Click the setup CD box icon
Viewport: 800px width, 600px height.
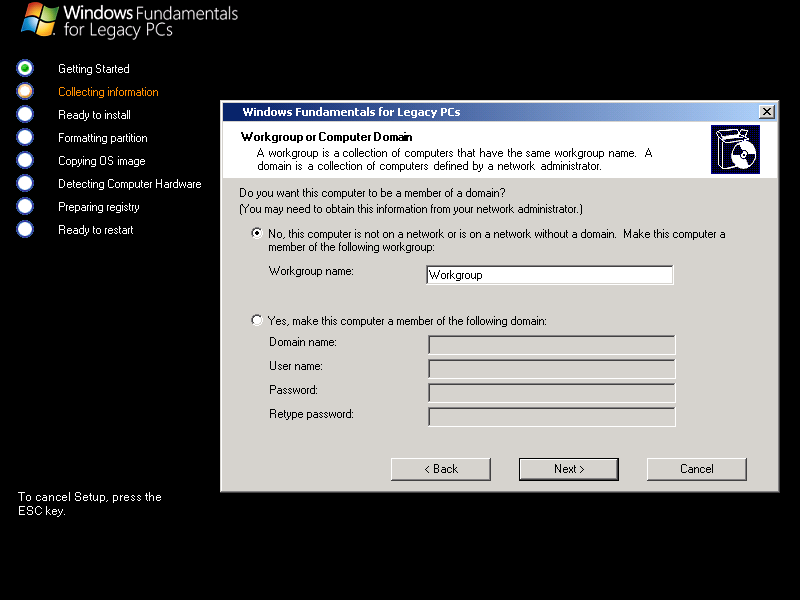pos(735,149)
